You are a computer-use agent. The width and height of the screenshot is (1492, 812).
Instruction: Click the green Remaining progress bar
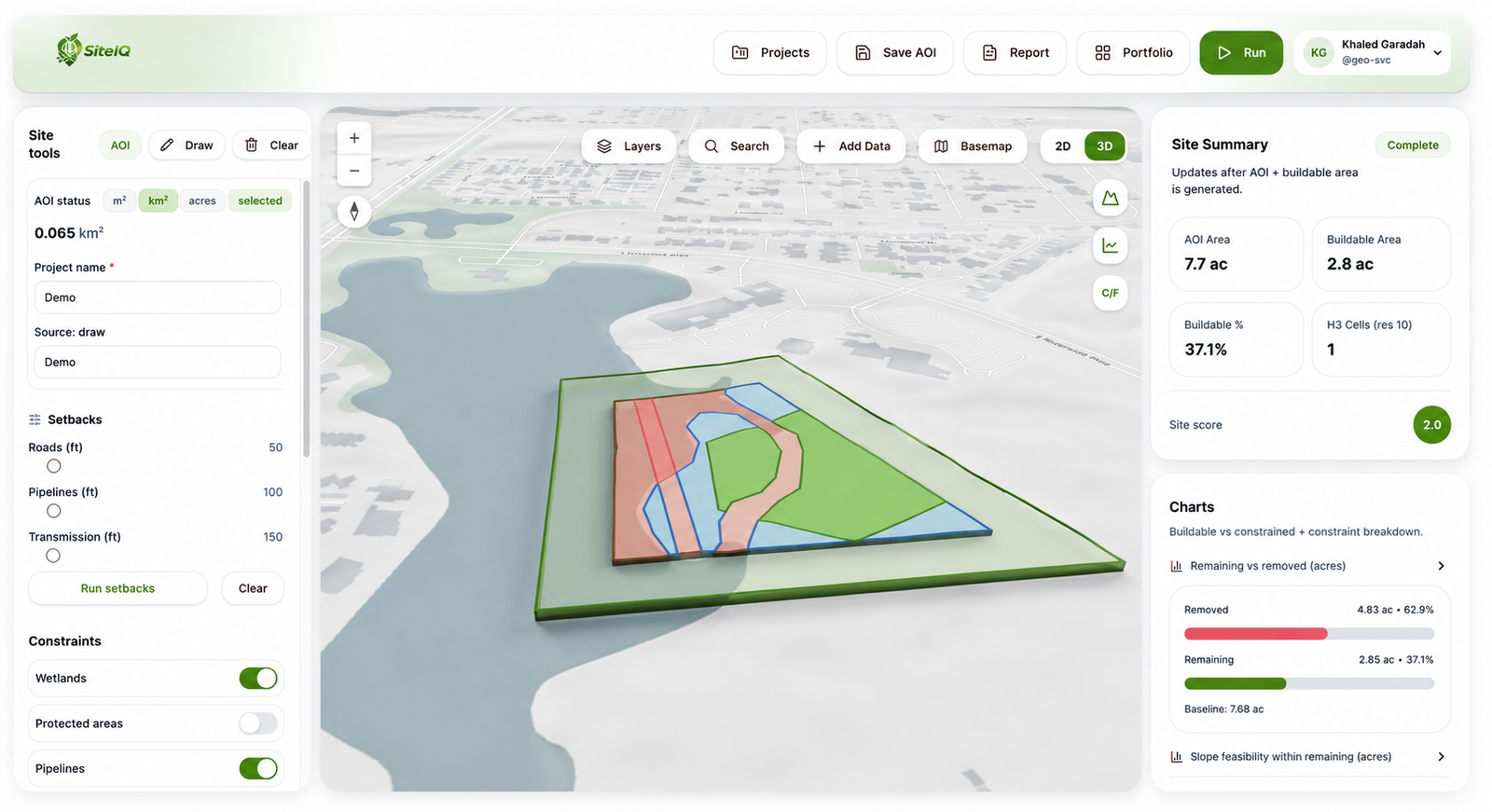(x=1235, y=683)
